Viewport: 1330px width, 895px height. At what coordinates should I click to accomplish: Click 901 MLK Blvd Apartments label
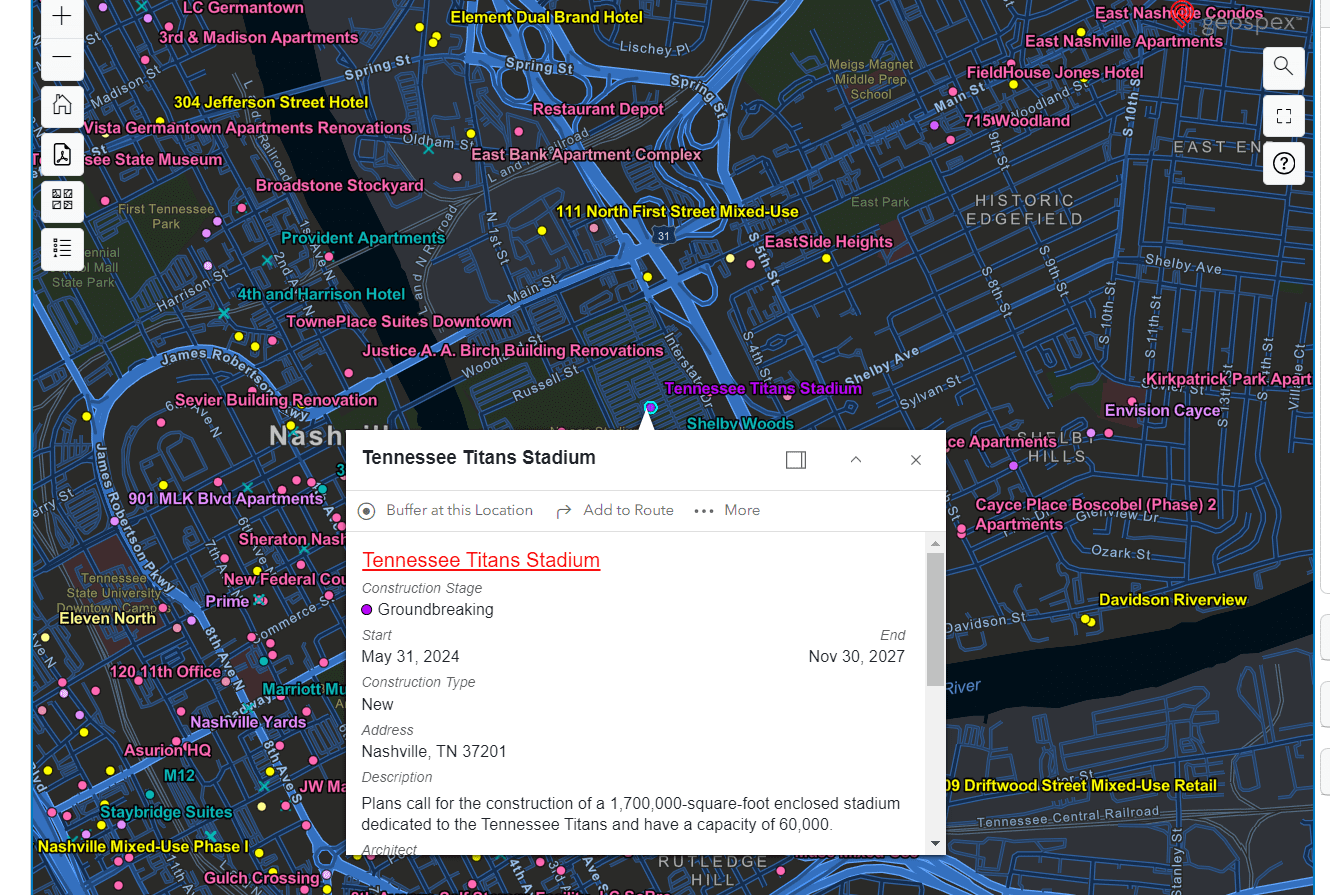pos(226,499)
